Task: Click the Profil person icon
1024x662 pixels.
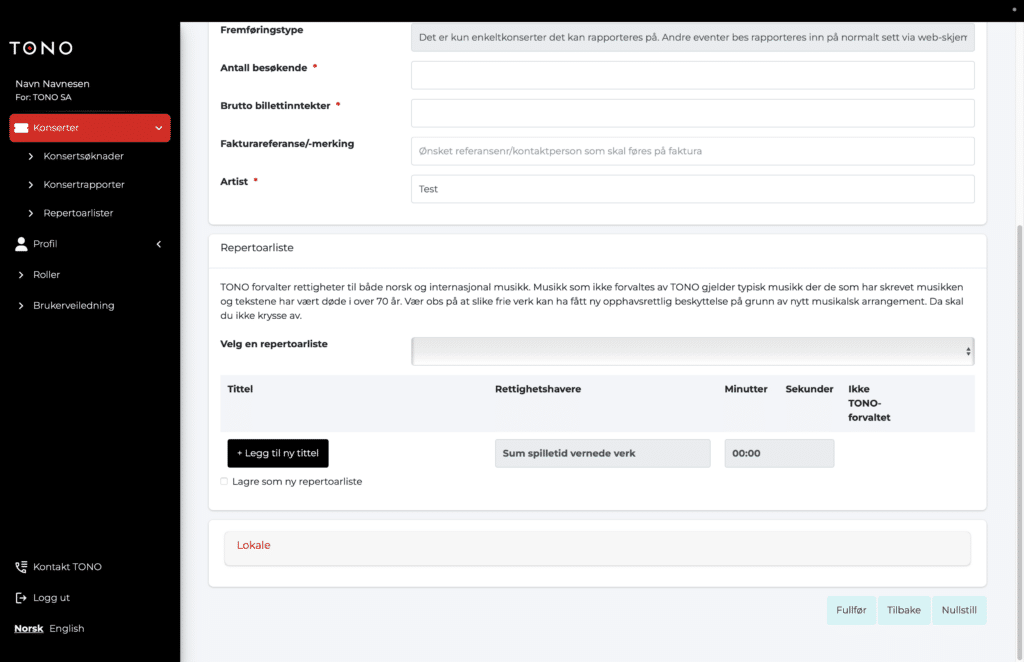Action: click(x=21, y=244)
